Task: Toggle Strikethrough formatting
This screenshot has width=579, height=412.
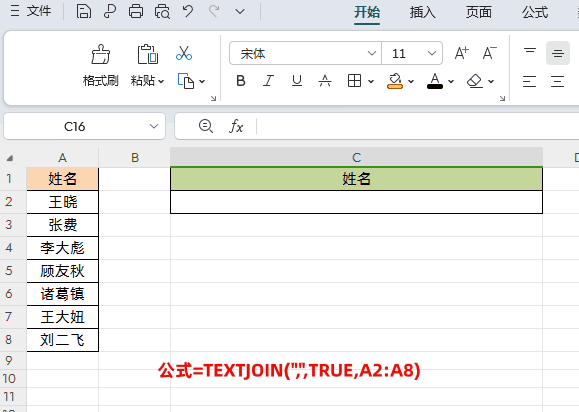Action: 325,80
